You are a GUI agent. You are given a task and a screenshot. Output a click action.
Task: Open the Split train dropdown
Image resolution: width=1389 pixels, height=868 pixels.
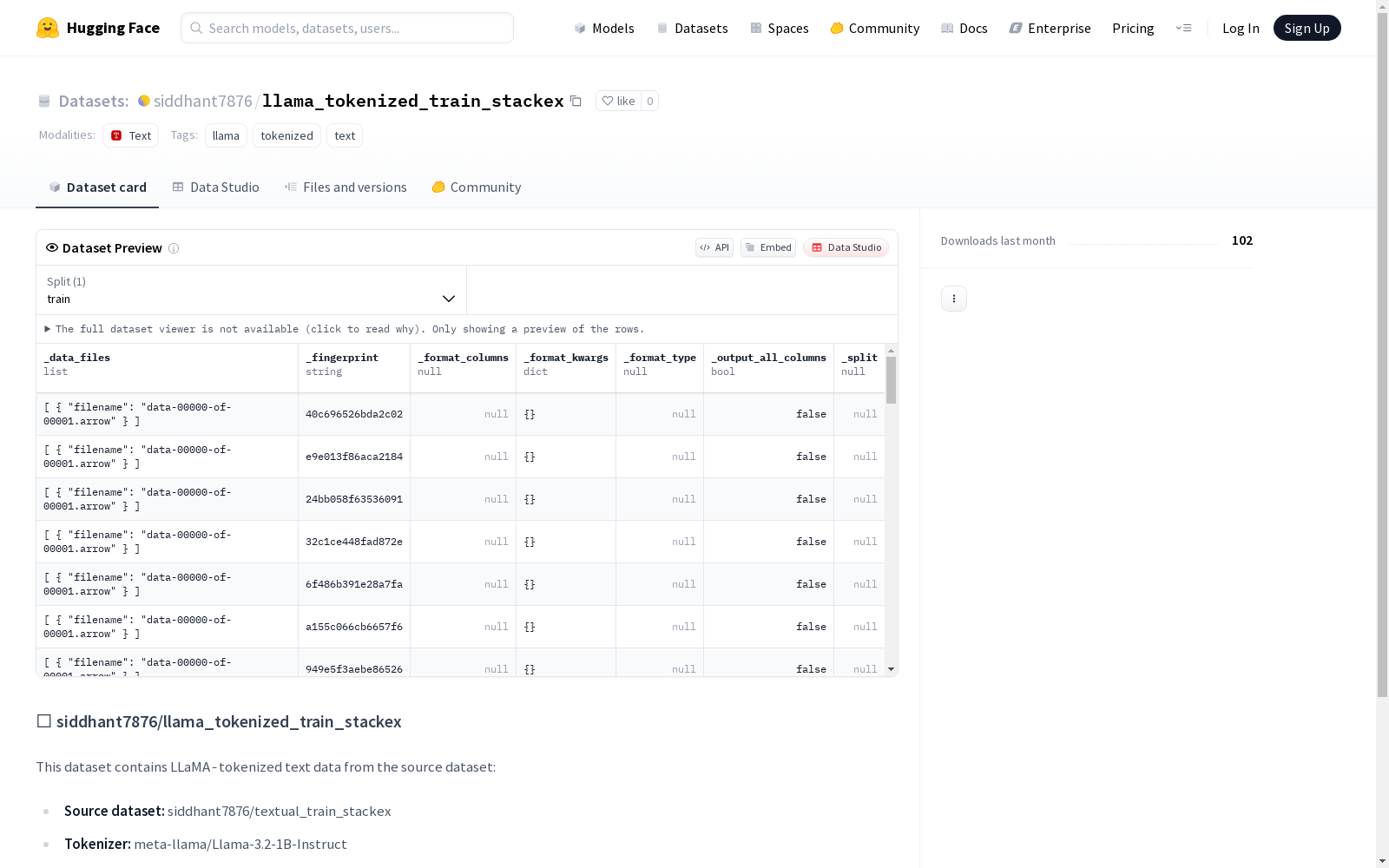coord(252,290)
